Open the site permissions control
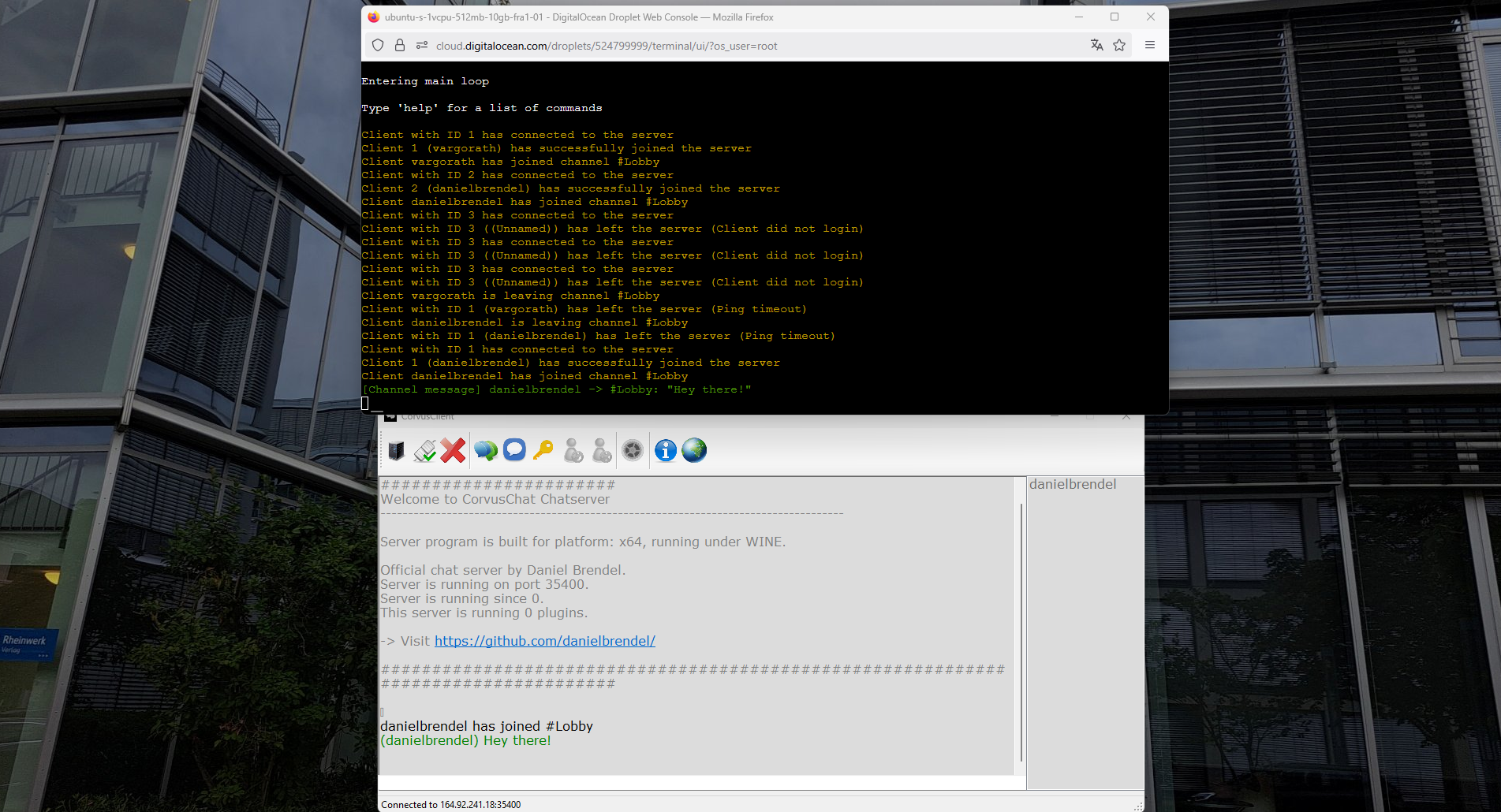Image resolution: width=1501 pixels, height=812 pixels. (422, 46)
